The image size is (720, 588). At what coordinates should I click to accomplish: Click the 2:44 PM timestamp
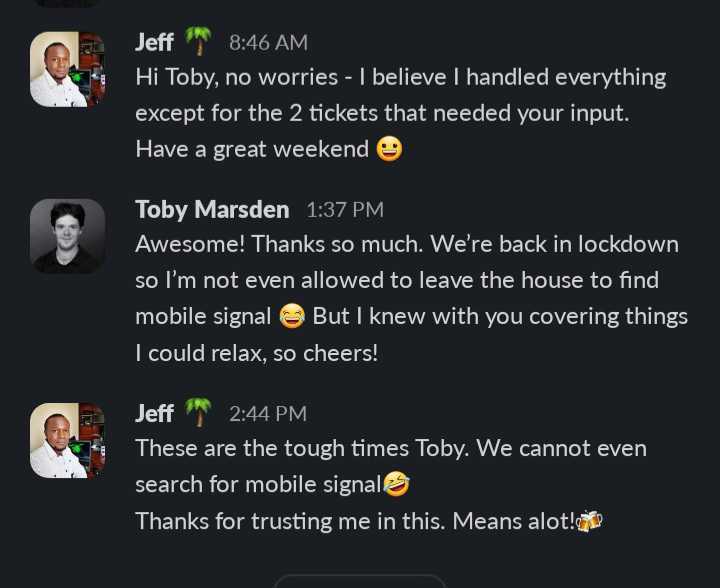point(268,414)
